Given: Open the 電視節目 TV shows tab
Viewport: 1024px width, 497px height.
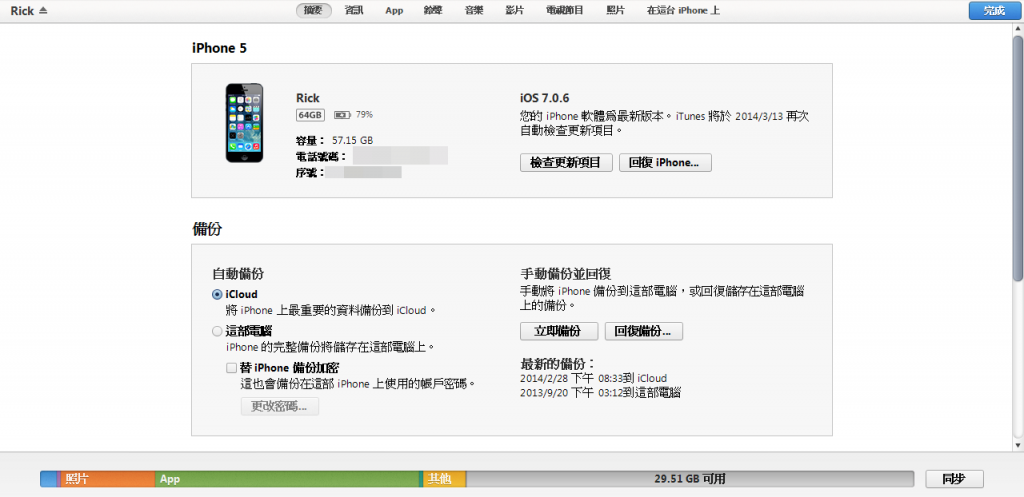Looking at the screenshot, I should 565,10.
